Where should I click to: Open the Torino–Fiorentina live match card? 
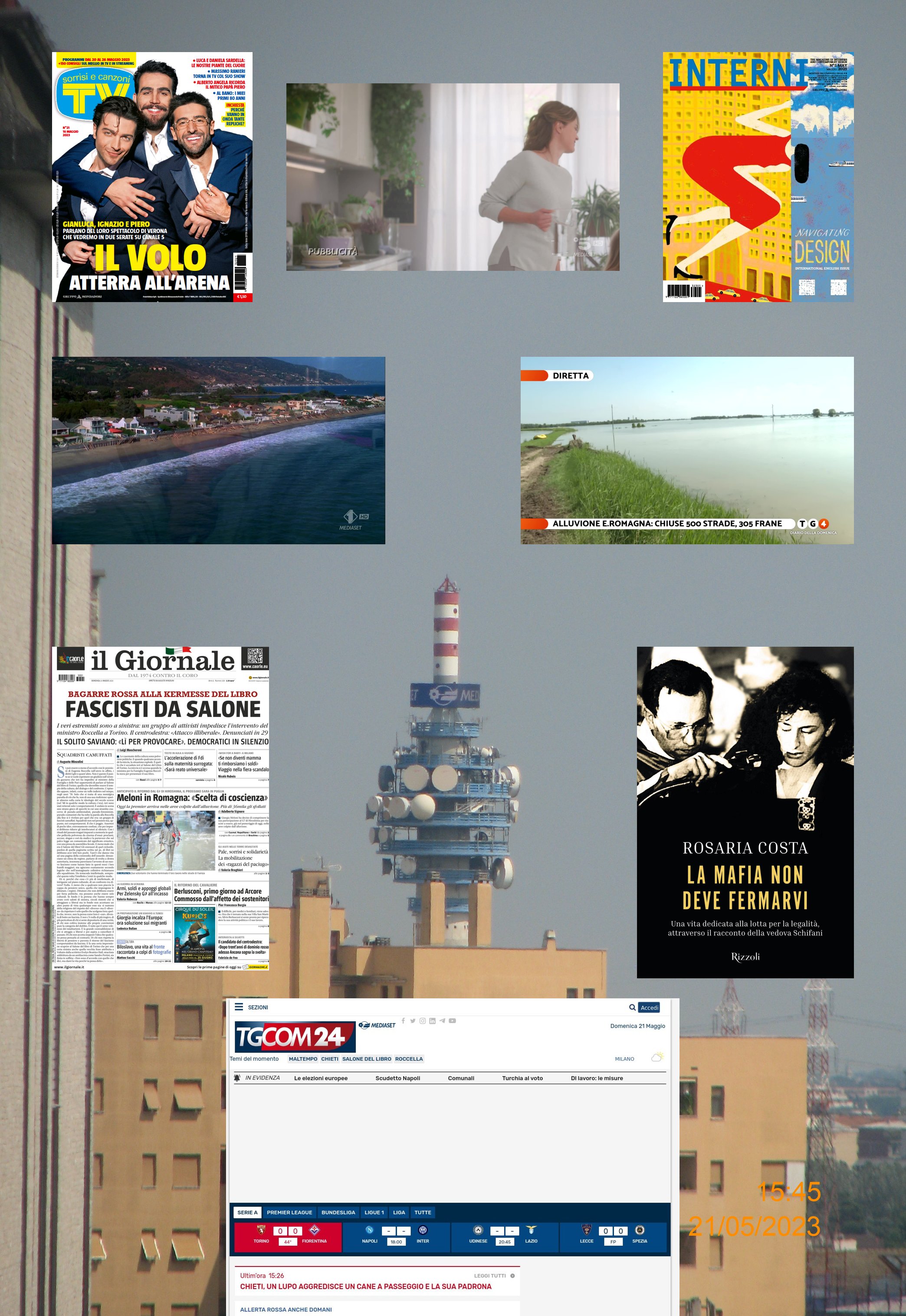[288, 1237]
